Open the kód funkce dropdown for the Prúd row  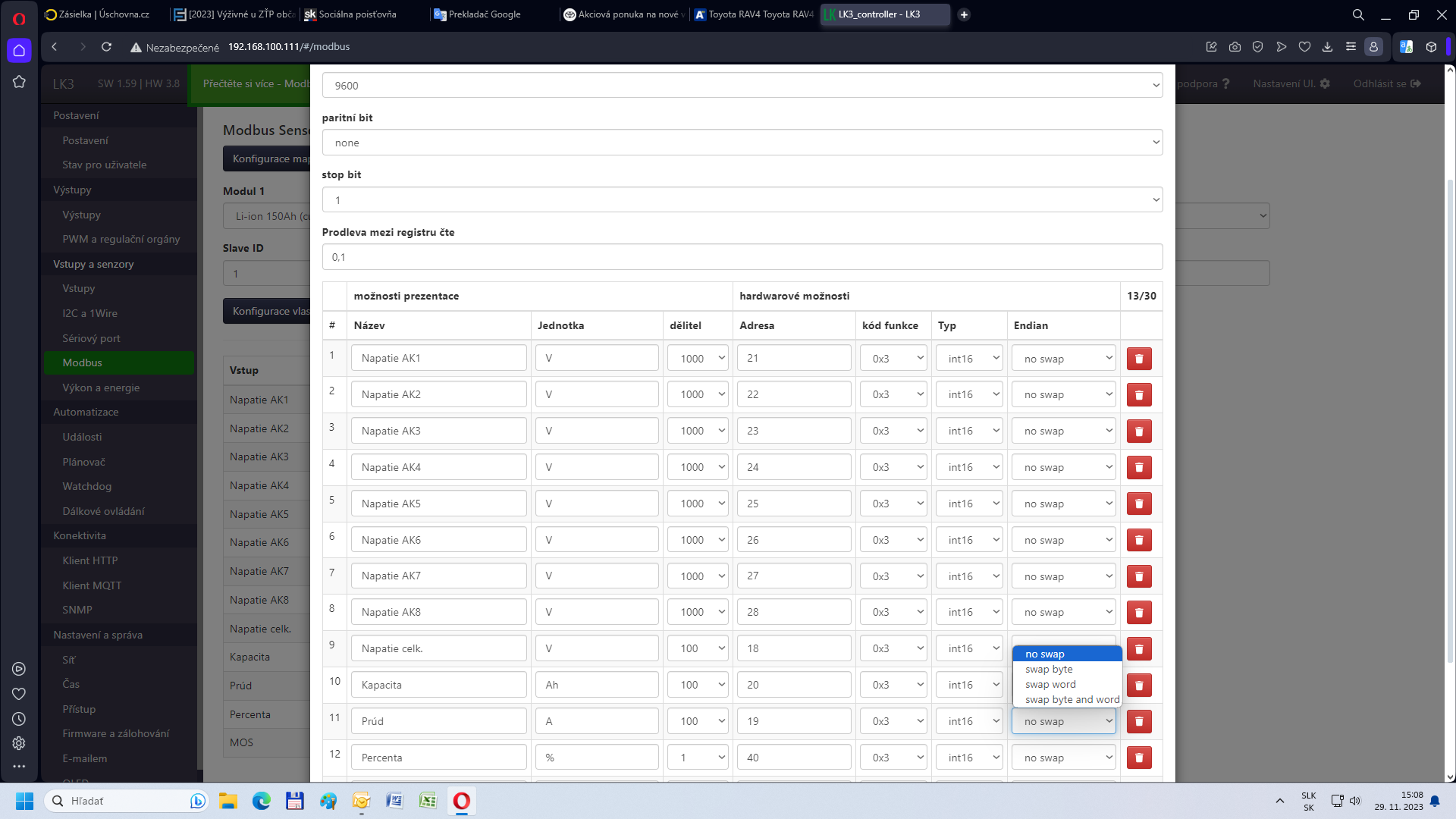pyautogui.click(x=893, y=721)
